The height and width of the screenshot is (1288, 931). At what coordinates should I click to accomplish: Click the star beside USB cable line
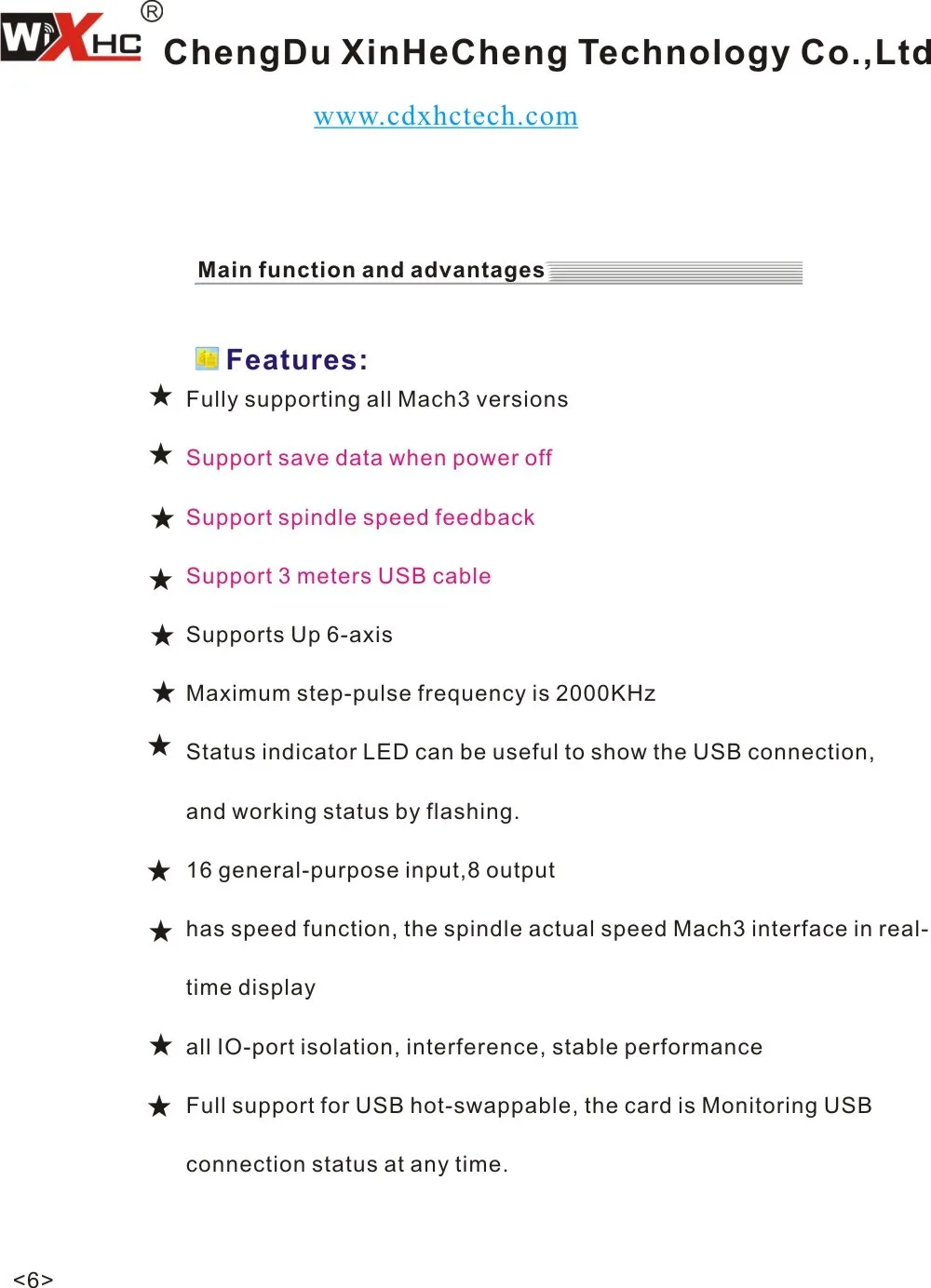click(161, 579)
